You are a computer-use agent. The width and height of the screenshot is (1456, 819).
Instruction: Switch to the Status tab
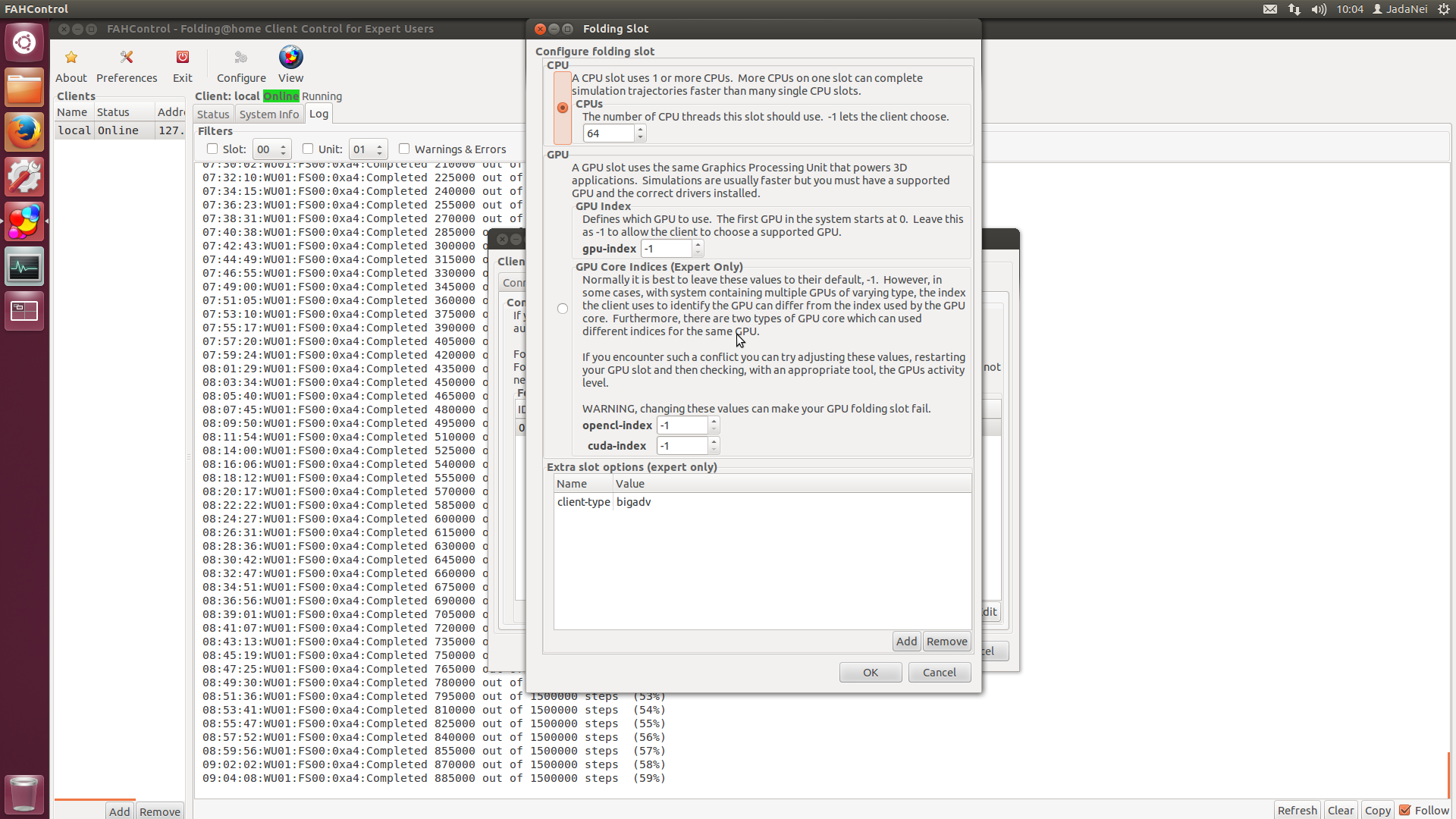pos(213,115)
